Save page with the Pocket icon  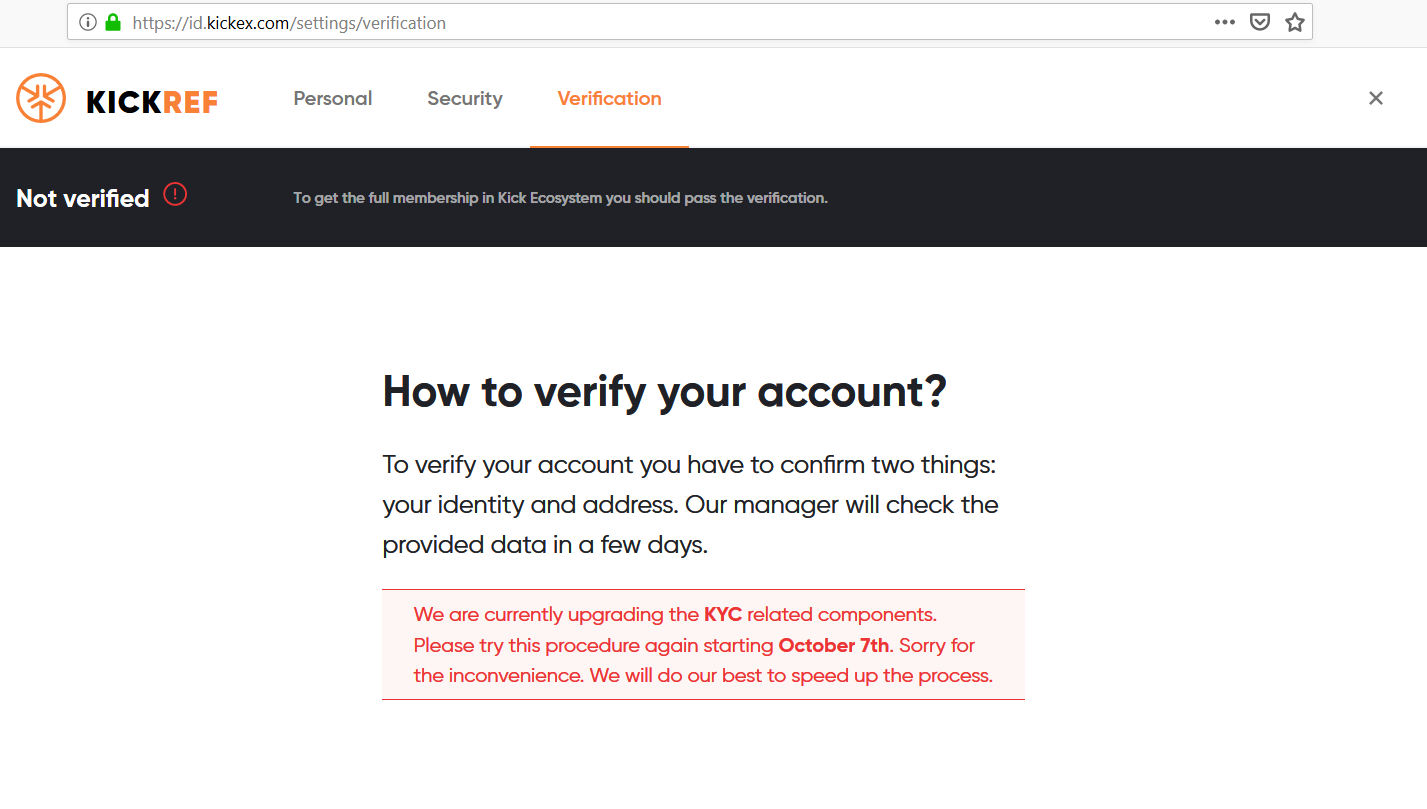pyautogui.click(x=1260, y=22)
